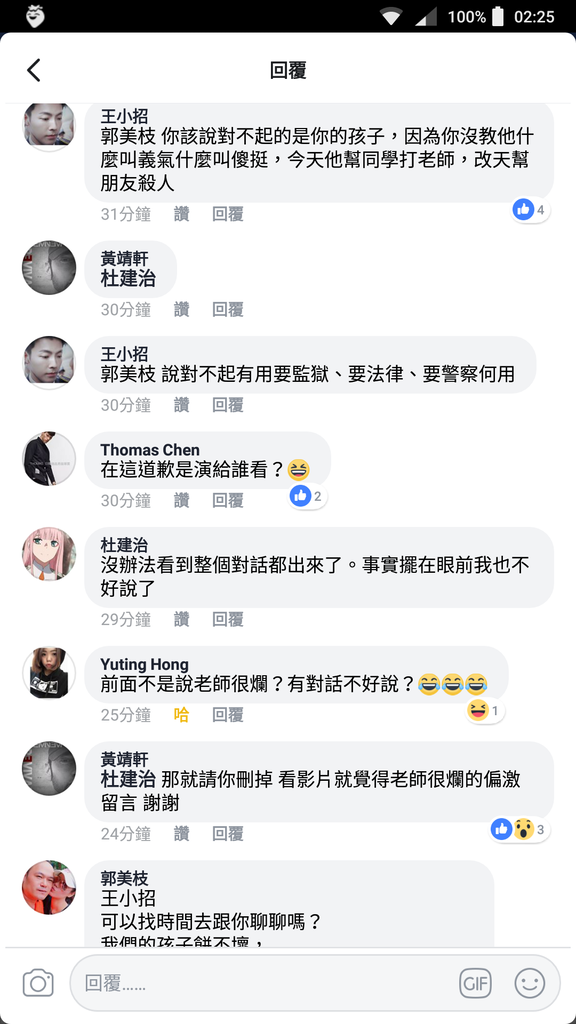The width and height of the screenshot is (576, 1024).
Task: View like reactions on Thomas Chen's comment
Action: tap(308, 496)
